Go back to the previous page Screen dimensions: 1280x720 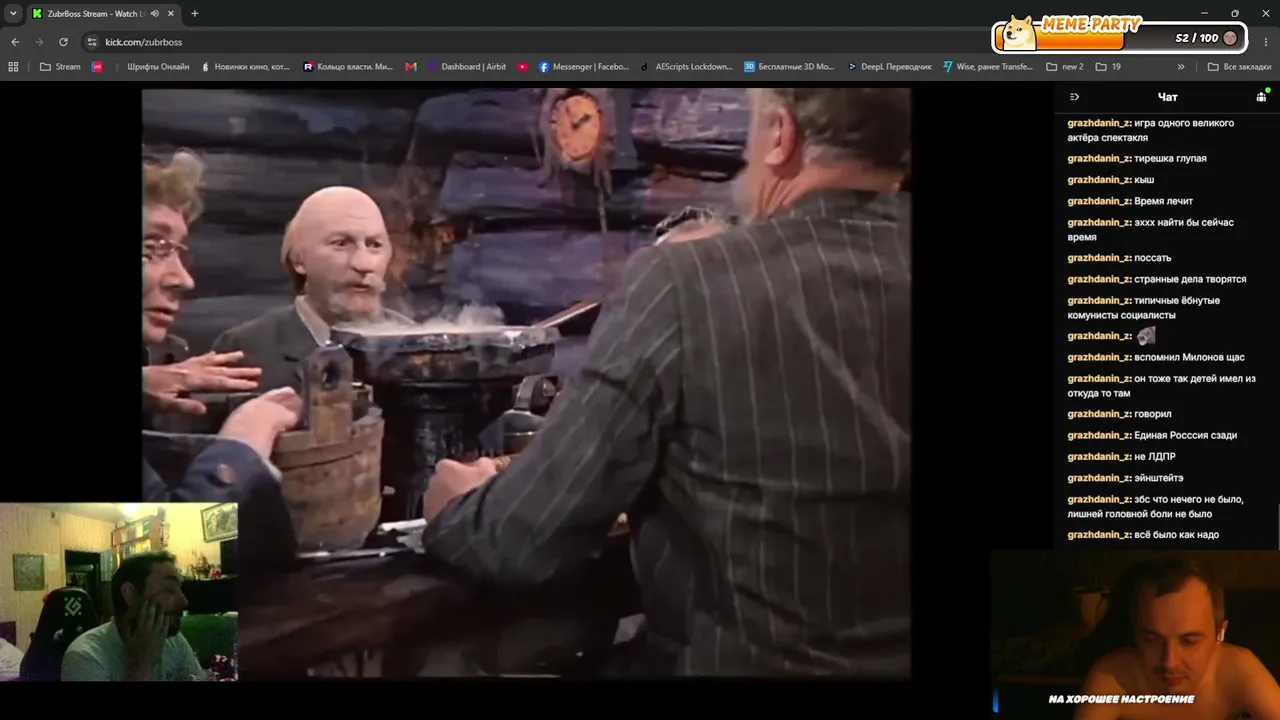(15, 42)
